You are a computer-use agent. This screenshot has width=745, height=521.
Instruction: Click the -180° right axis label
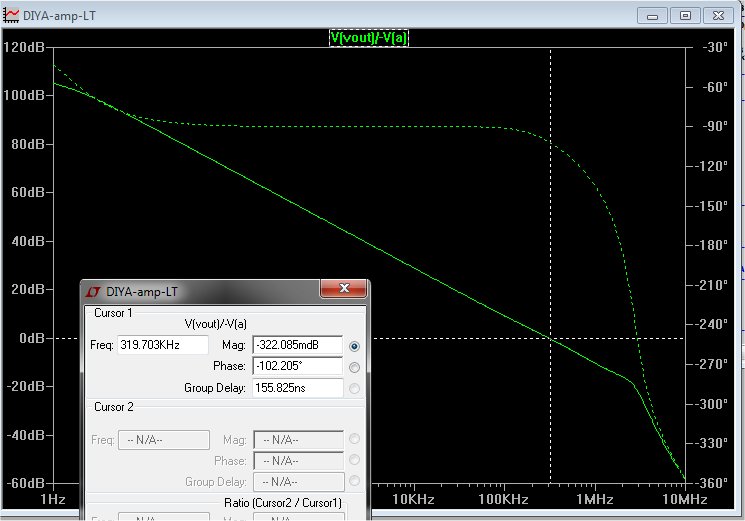[x=711, y=245]
